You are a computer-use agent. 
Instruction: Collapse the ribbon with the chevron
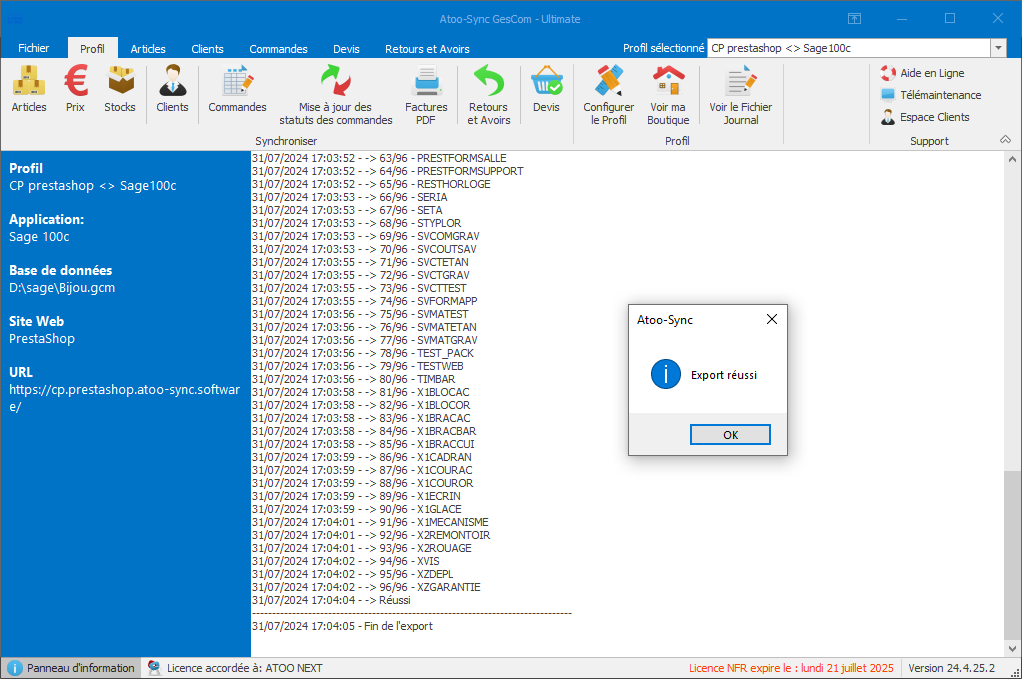point(1006,139)
